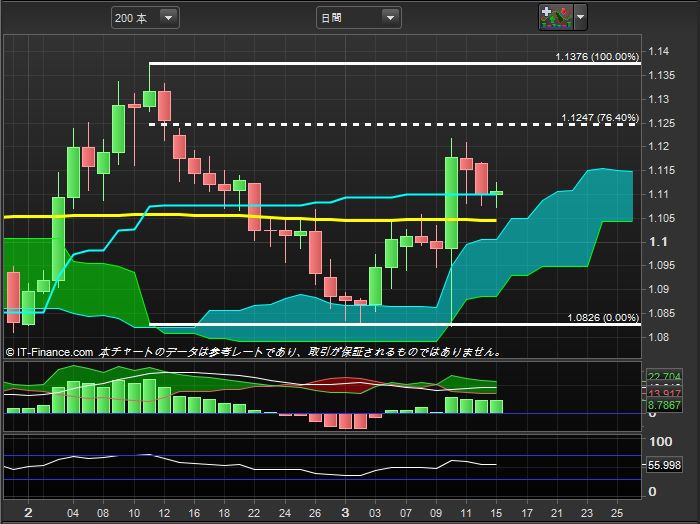The width and height of the screenshot is (700, 524).
Task: Click the IT-Finance.com copyright text
Action: (50, 352)
